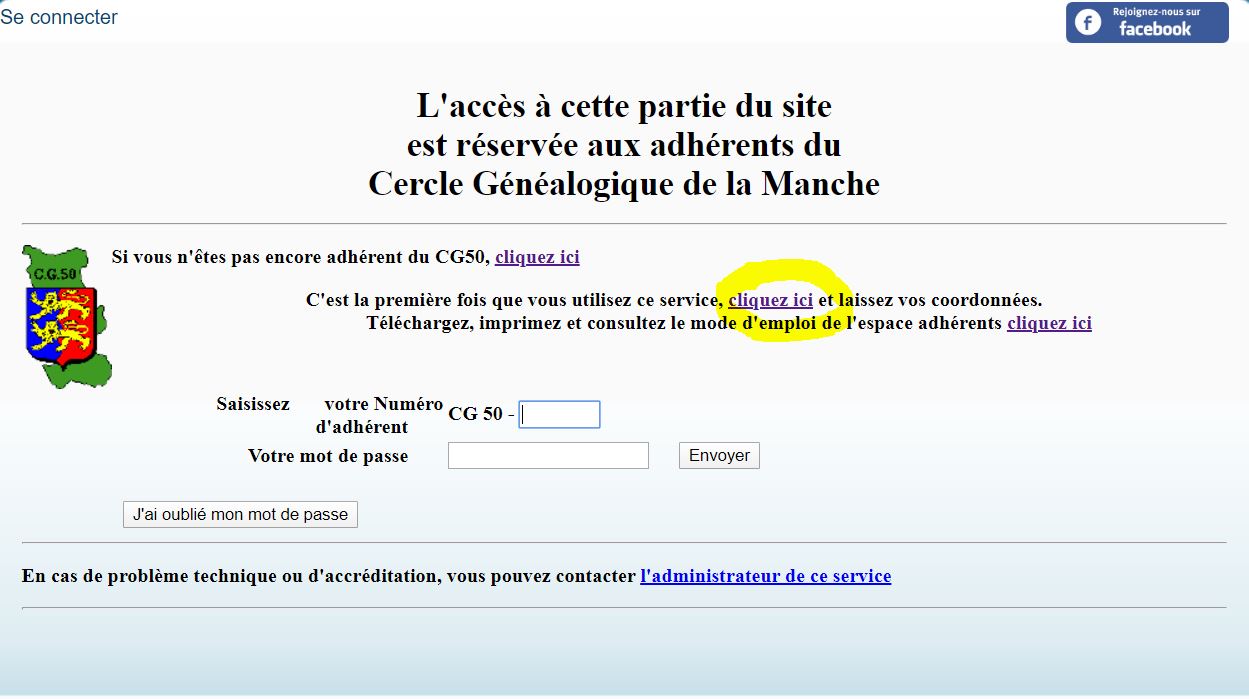Image resolution: width=1249 pixels, height=699 pixels.
Task: Click the 'Saisissez votre Numéro d'adhérent' label
Action: tap(329, 415)
